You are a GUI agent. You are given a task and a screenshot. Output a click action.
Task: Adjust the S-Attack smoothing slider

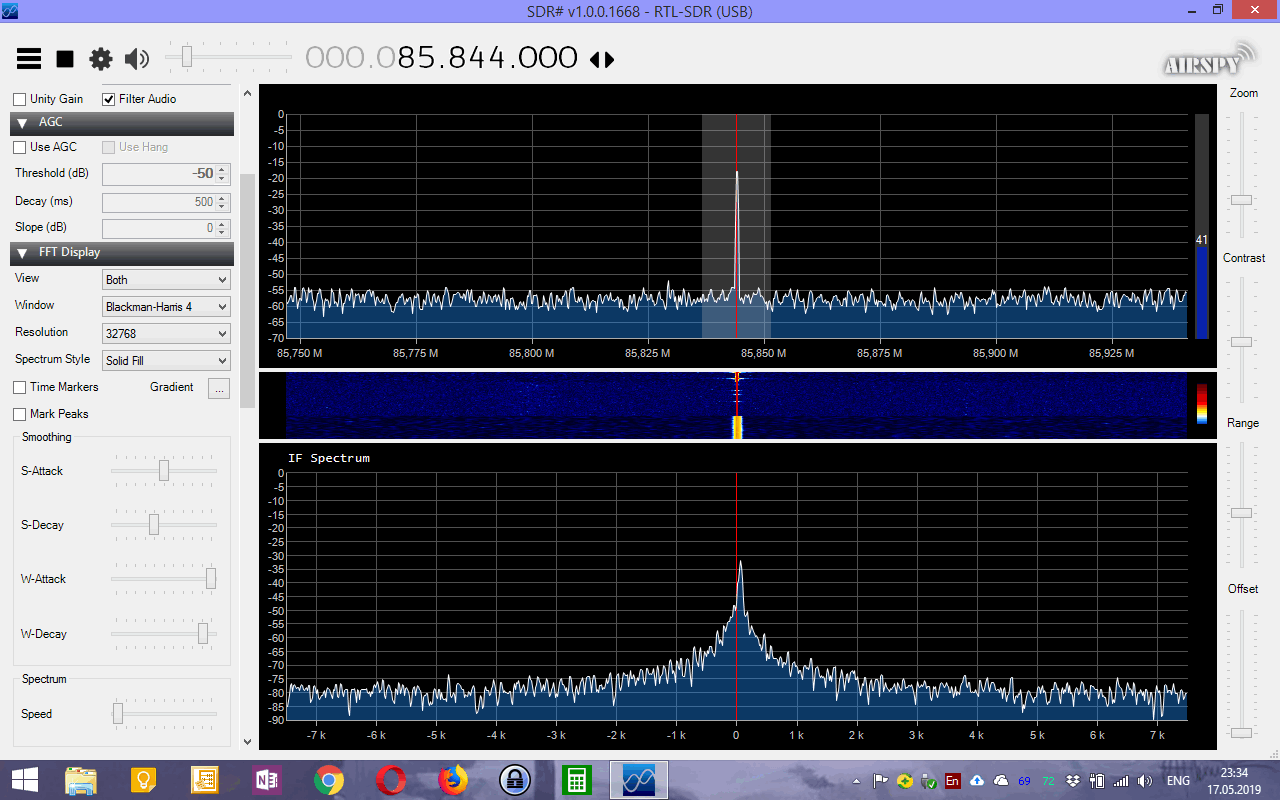164,470
